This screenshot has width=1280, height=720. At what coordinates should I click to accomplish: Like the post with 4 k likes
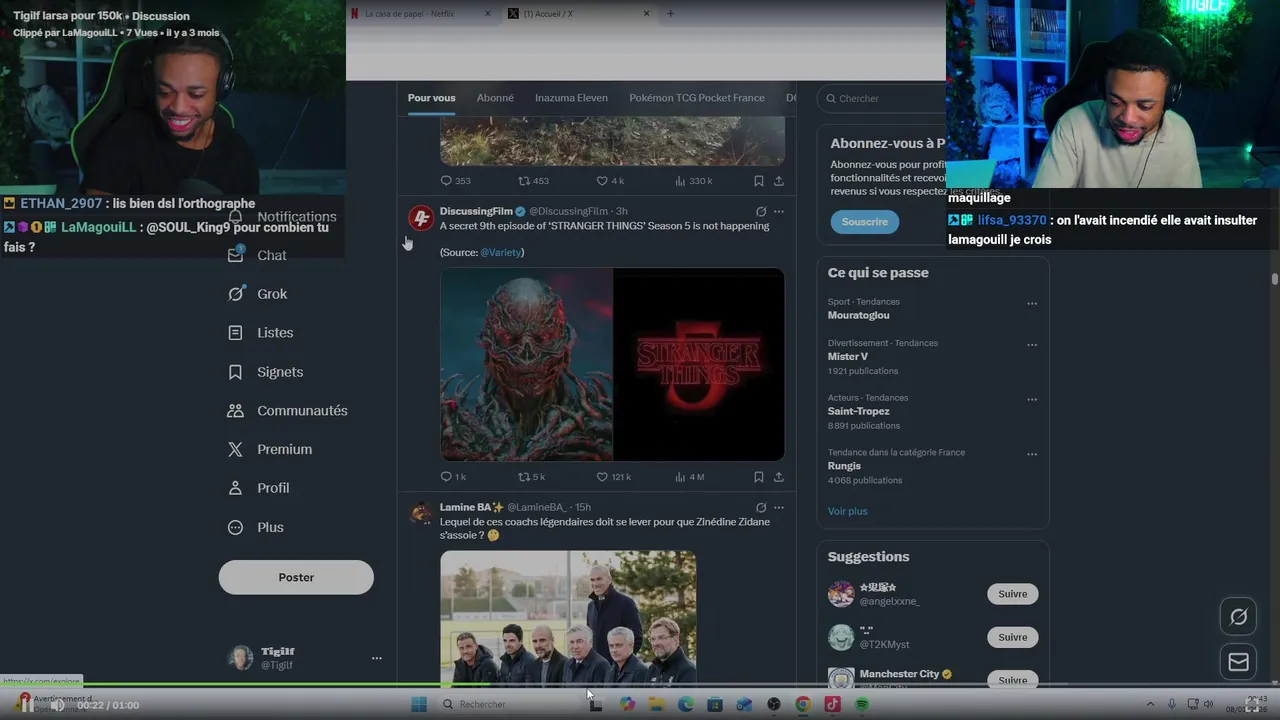pyautogui.click(x=610, y=181)
